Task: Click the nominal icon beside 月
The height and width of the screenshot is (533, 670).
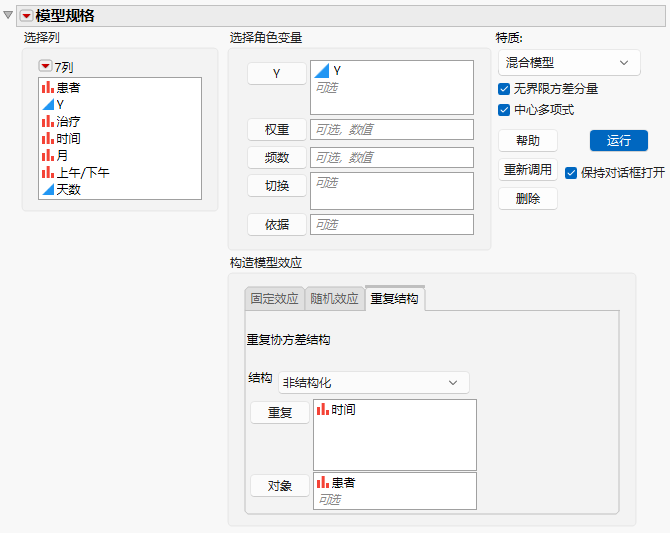Action: click(48, 155)
